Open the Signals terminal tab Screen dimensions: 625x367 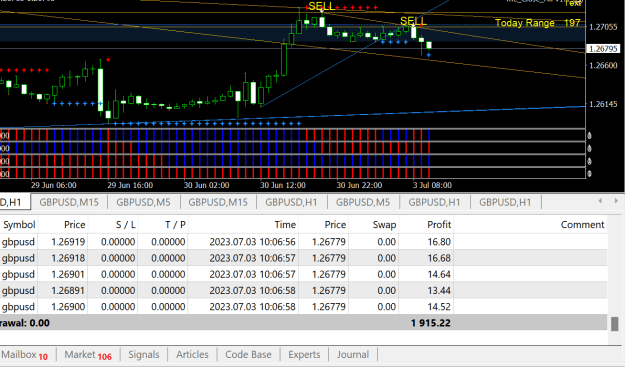click(x=144, y=355)
